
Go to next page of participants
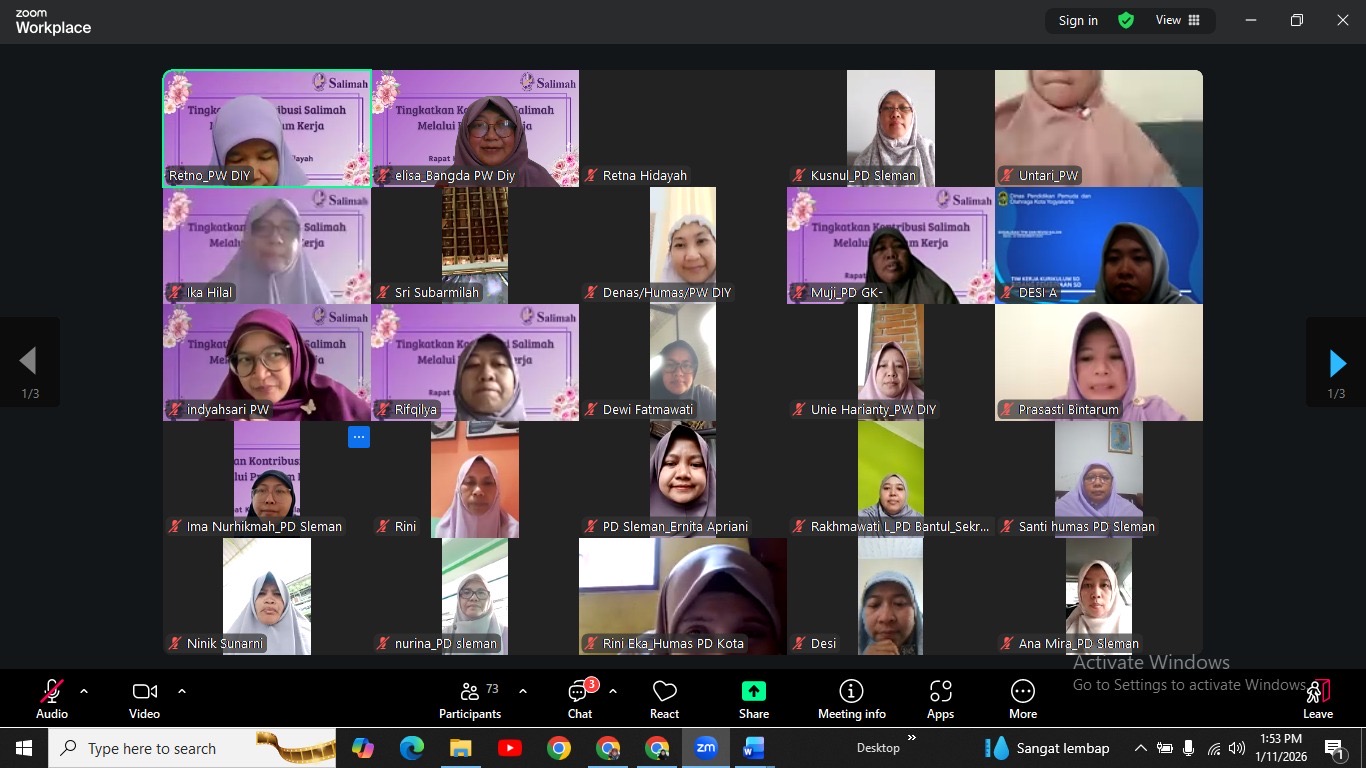(x=1336, y=363)
